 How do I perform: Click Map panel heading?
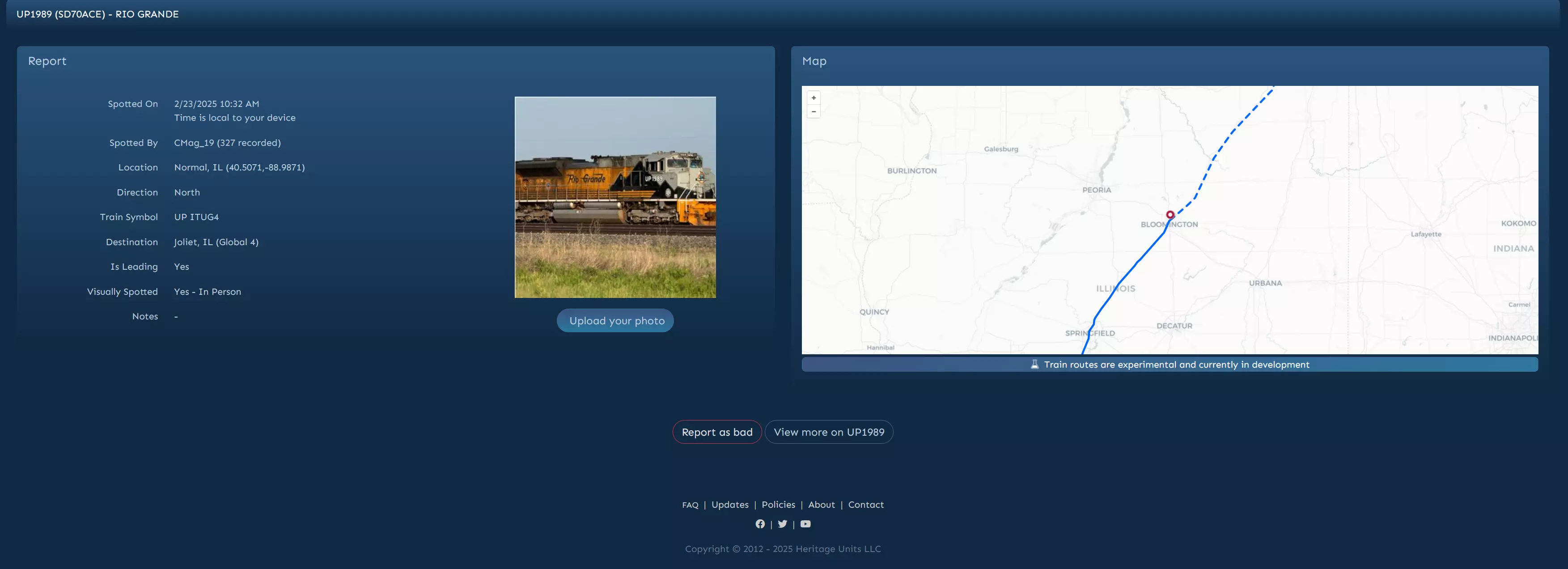pos(814,61)
